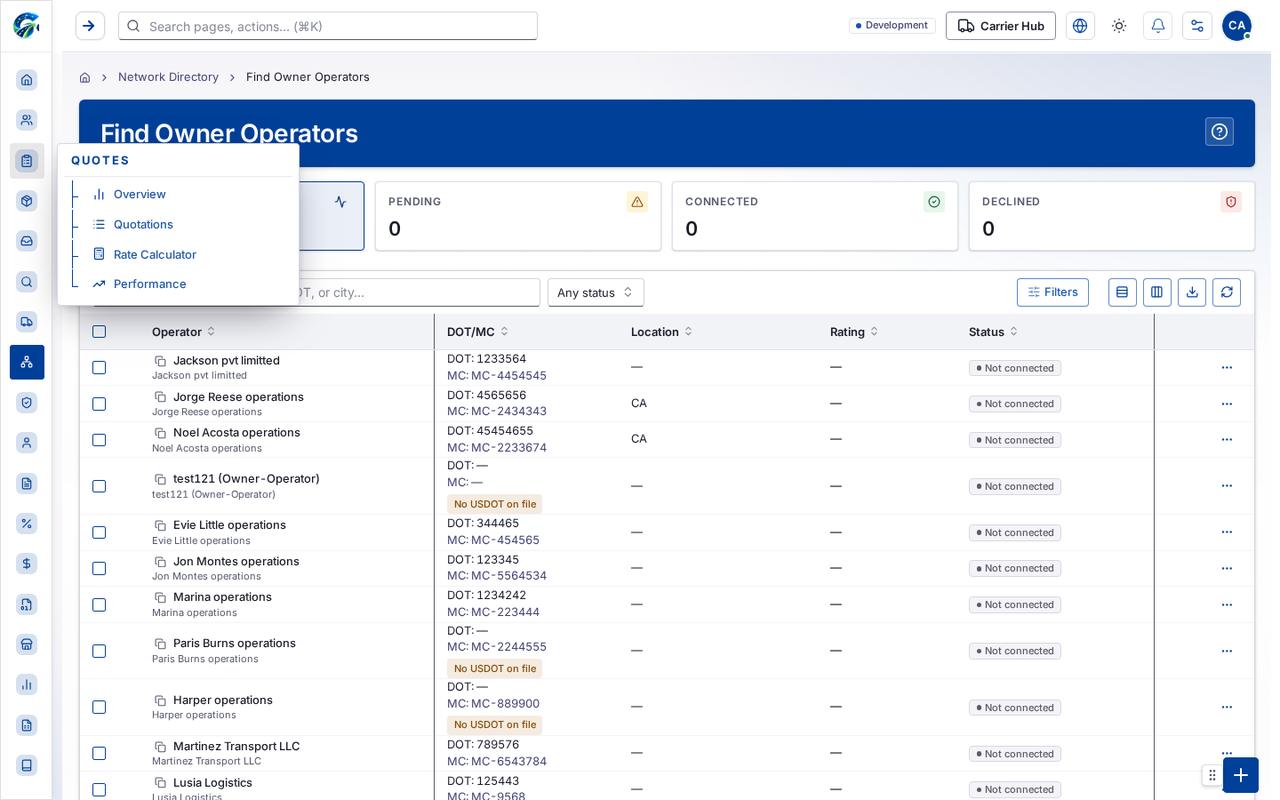Sort by Status column header
This screenshot has height=800, width=1280.
tap(993, 332)
